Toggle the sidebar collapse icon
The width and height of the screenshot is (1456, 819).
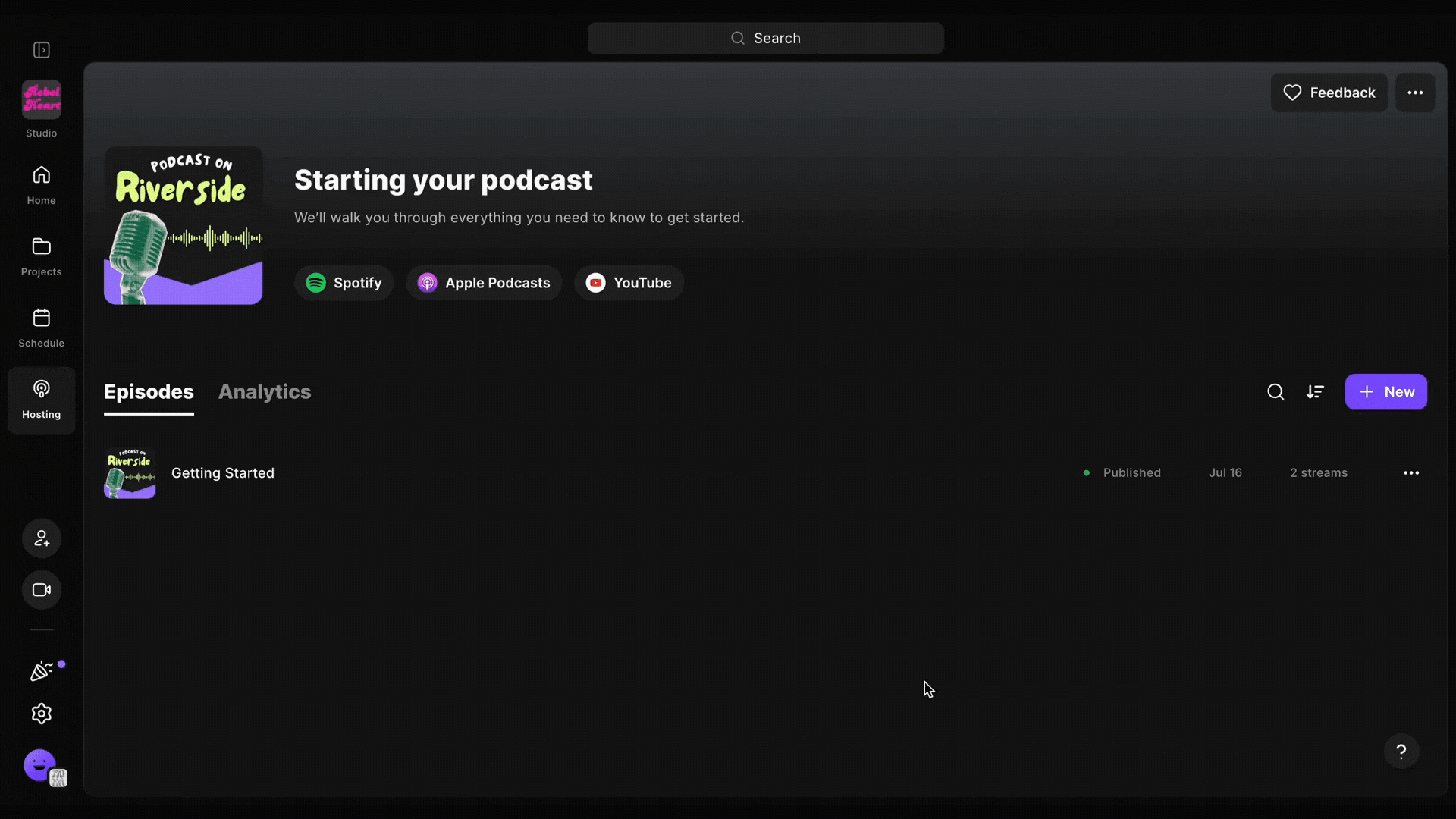[x=42, y=50]
